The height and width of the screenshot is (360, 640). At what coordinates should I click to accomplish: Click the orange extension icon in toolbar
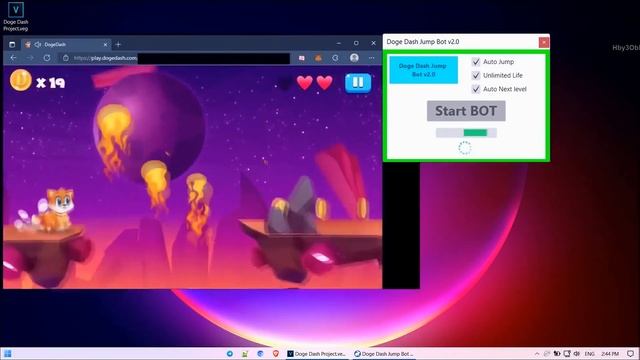318,58
